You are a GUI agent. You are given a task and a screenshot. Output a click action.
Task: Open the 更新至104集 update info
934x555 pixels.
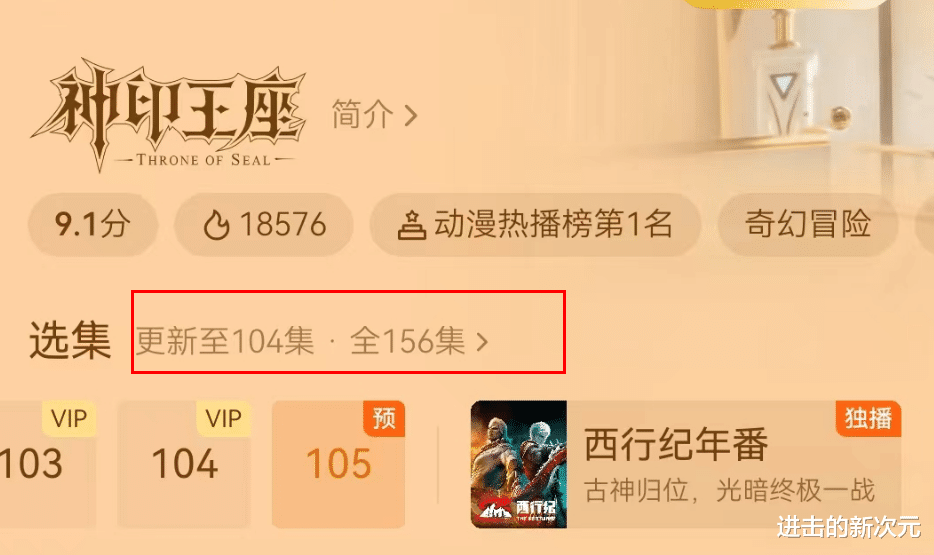(225, 341)
